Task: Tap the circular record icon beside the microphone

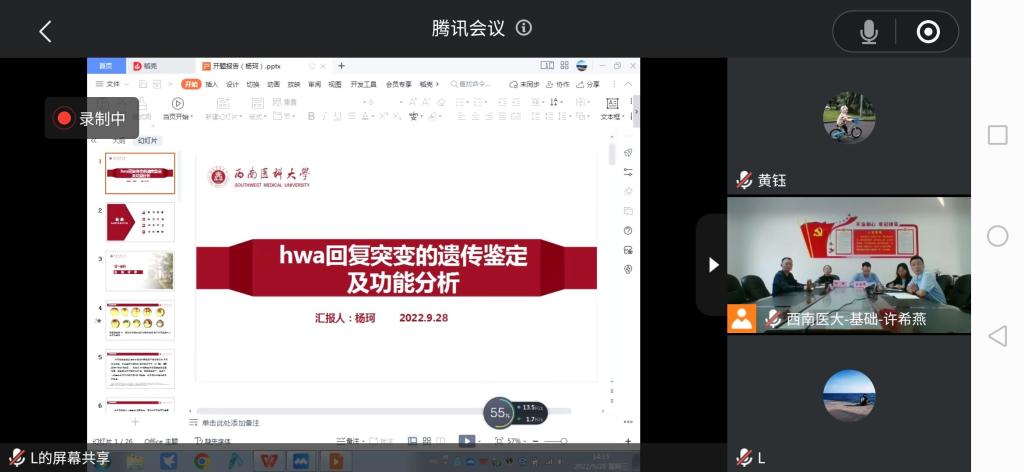Action: point(928,32)
